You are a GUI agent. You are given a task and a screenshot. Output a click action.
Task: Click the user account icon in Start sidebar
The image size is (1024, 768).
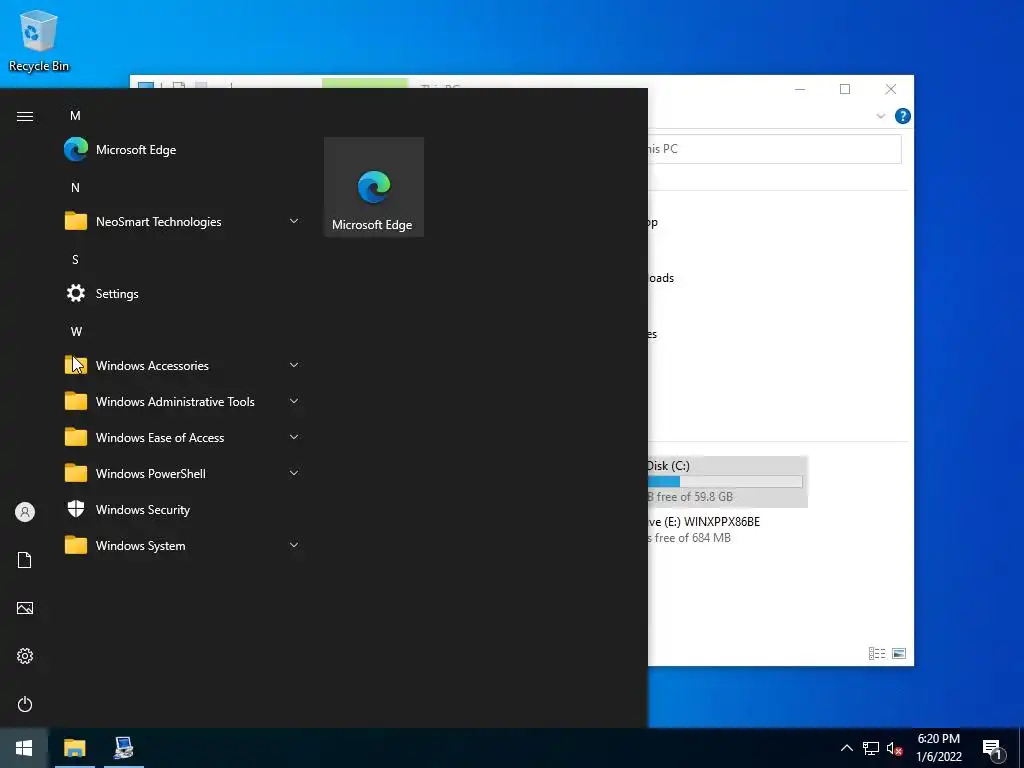pyautogui.click(x=25, y=512)
